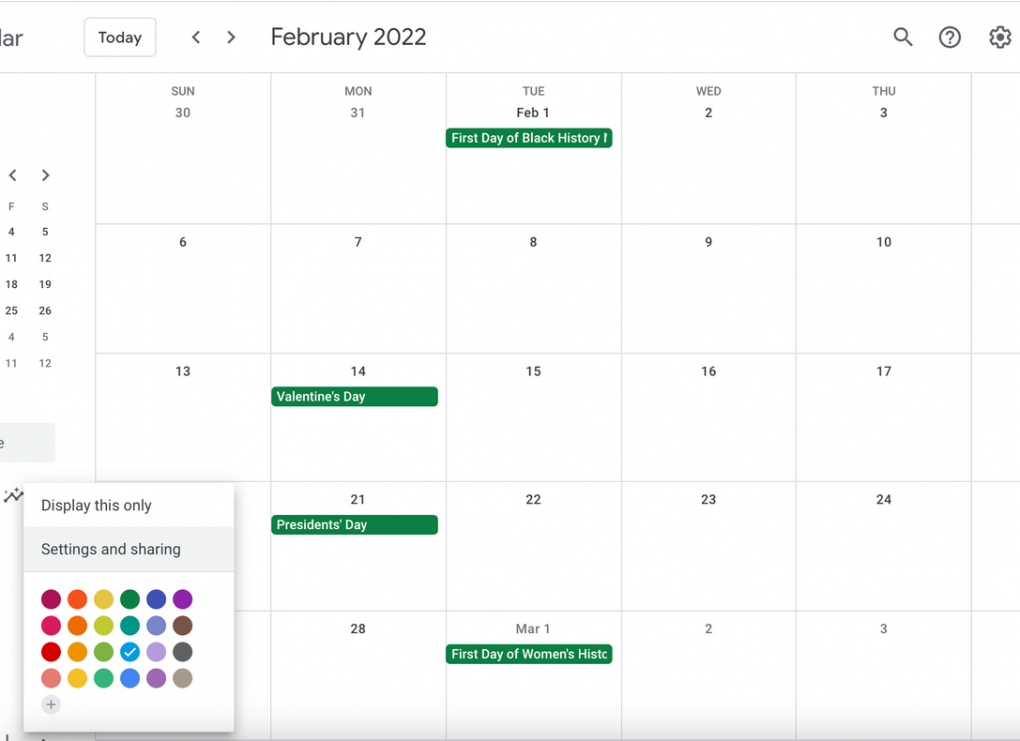Open the Valentine's Day event
1020x741 pixels.
[355, 396]
